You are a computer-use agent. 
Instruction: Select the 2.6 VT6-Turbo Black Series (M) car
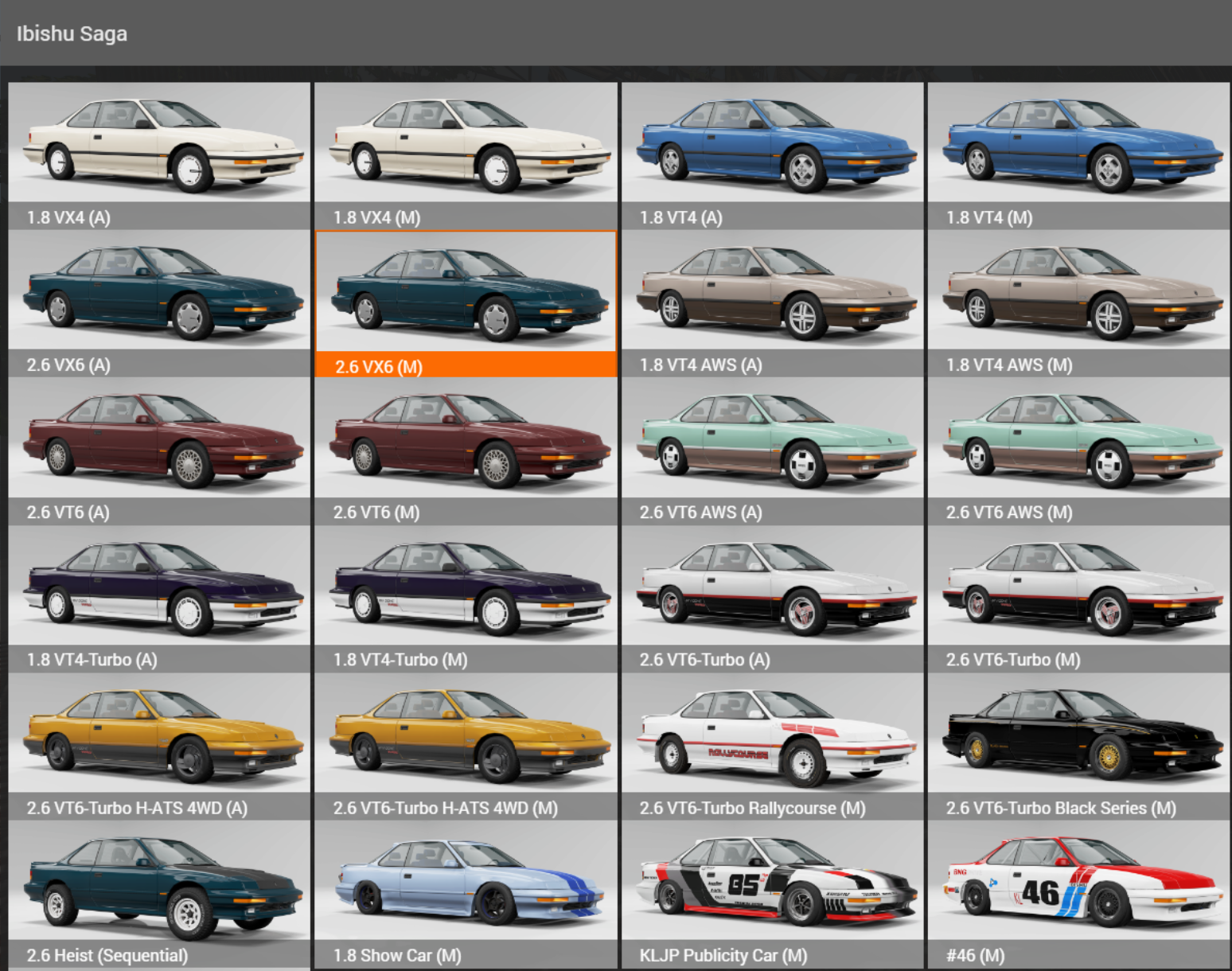coord(1078,747)
